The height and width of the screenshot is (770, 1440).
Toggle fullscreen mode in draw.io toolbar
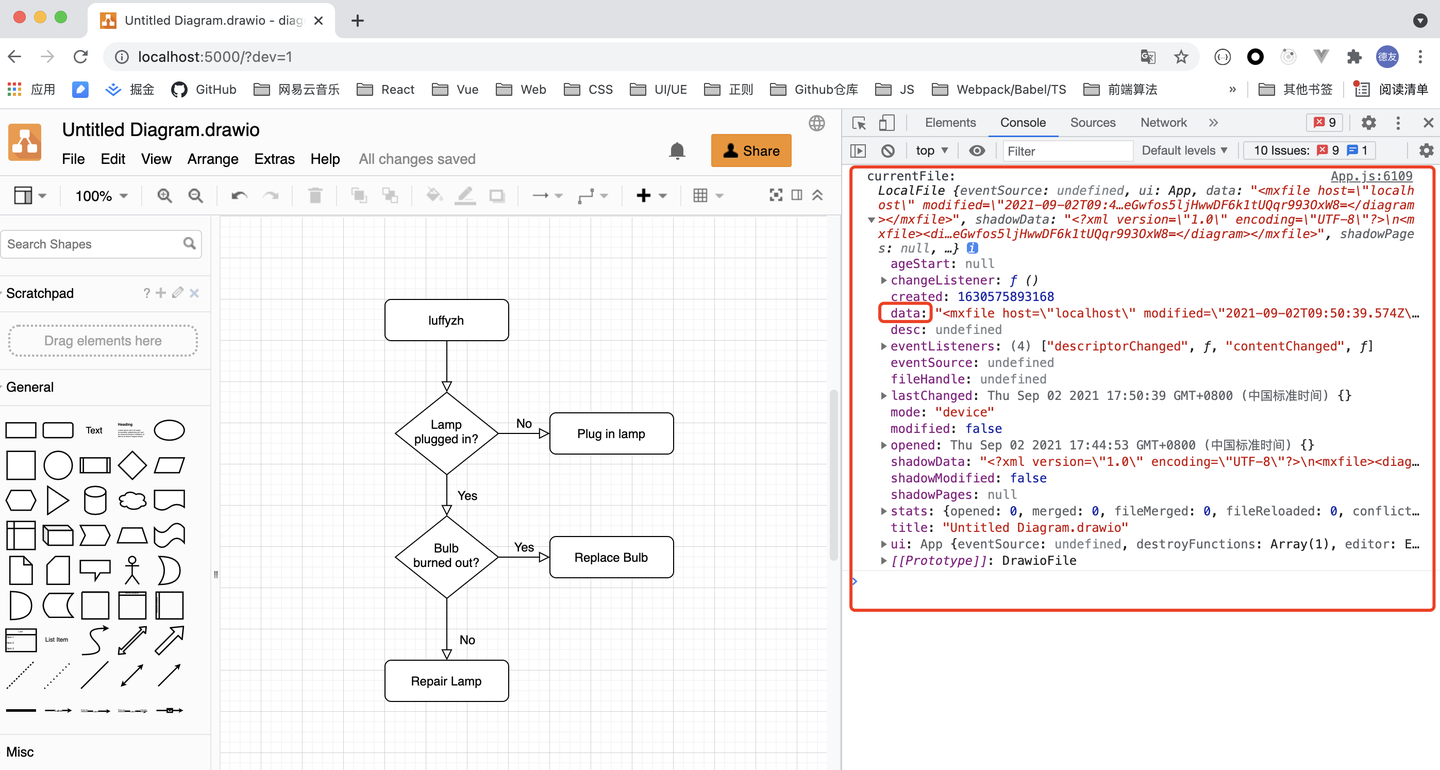[x=775, y=195]
